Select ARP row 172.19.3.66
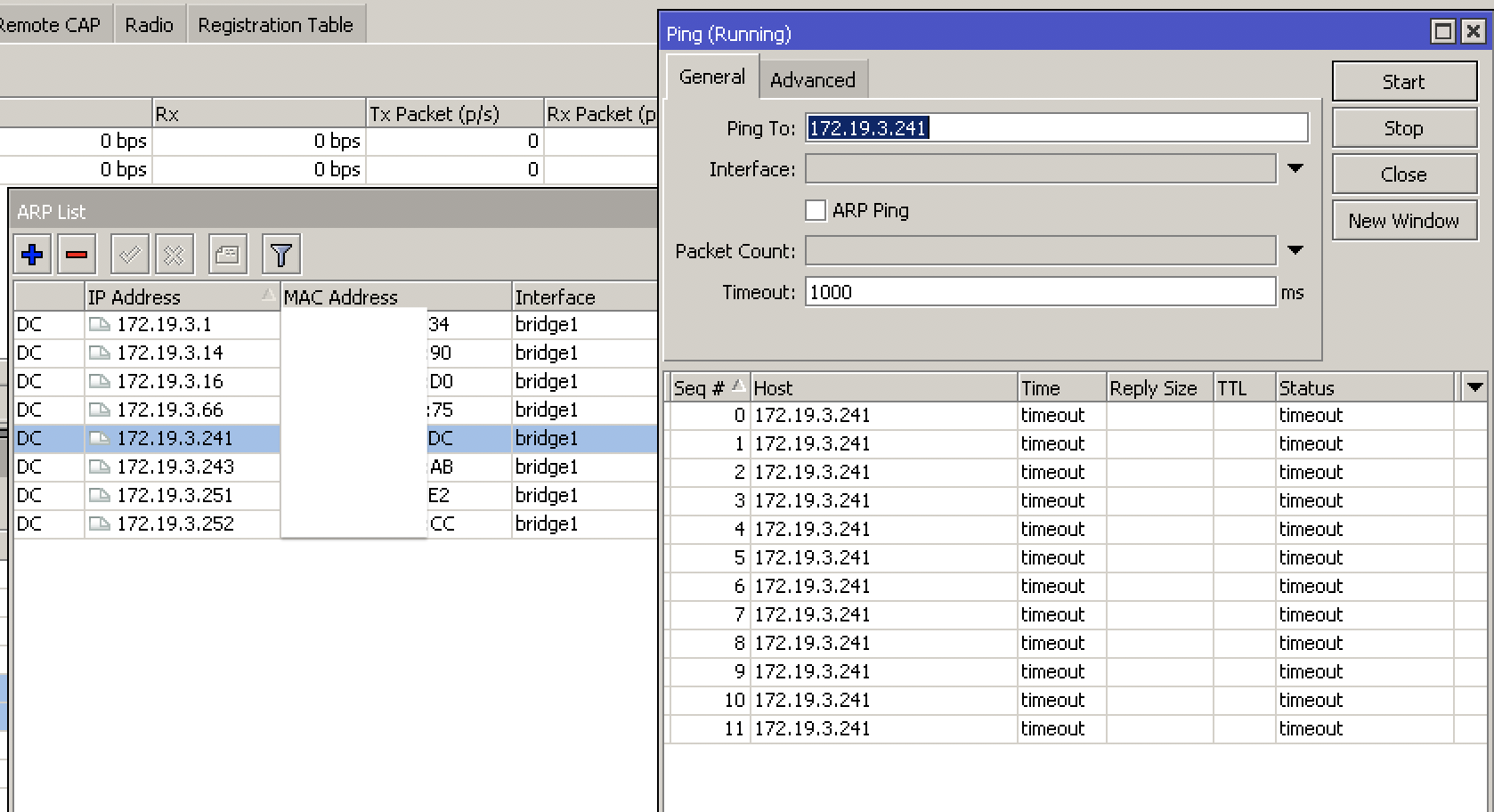The image size is (1494, 812). [x=335, y=410]
